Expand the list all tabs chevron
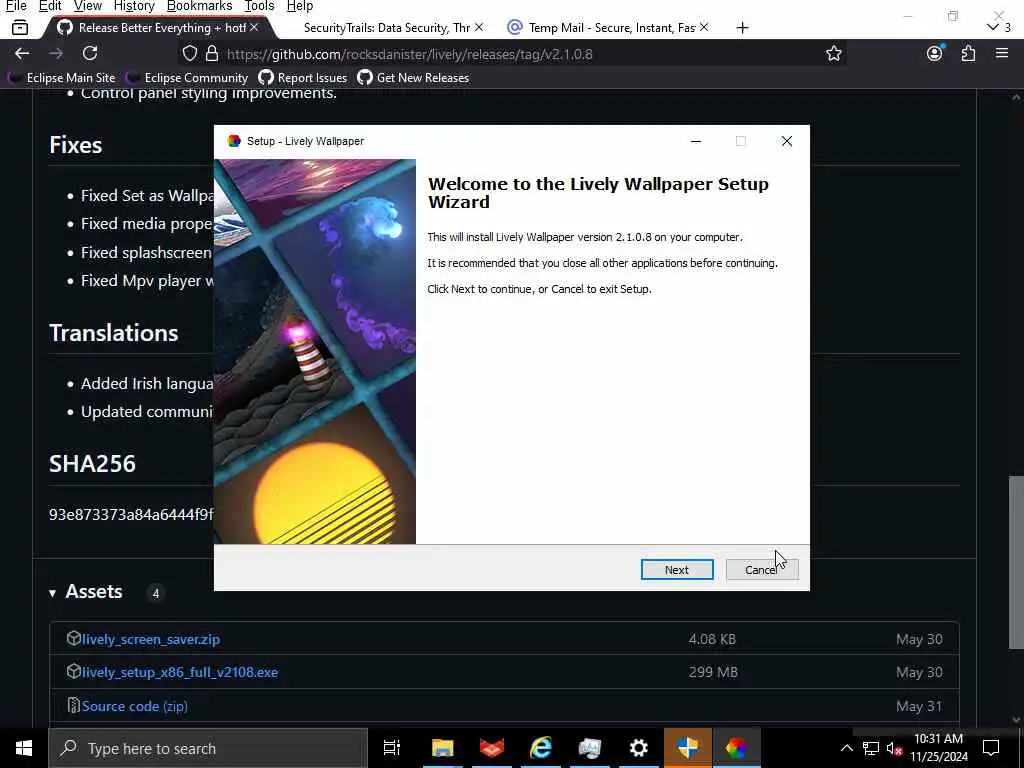 [993, 27]
